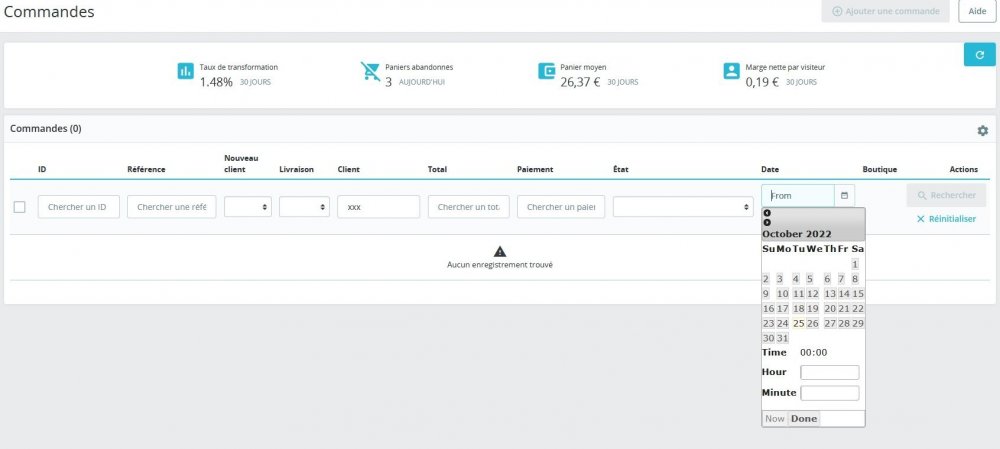
Task: Click the Done button in datepicker
Action: tap(804, 418)
